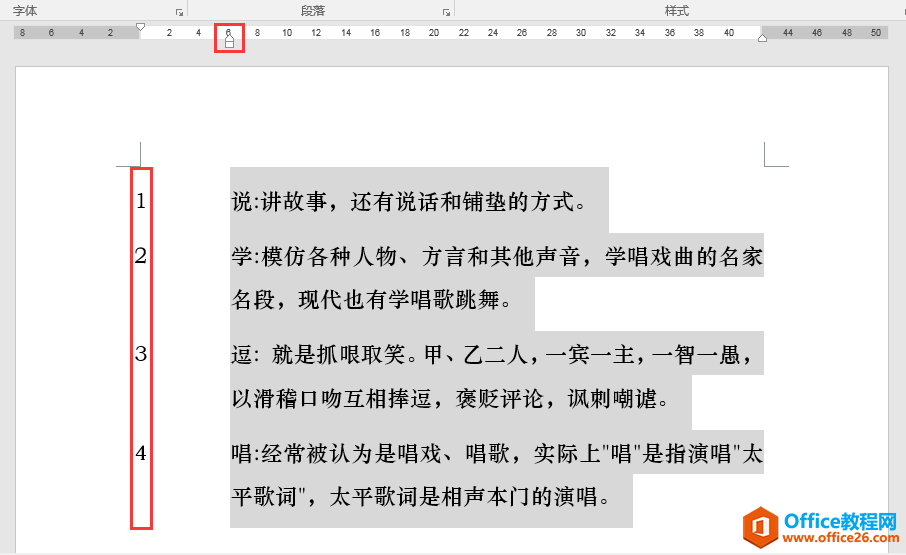Click the line starting with 以滑稽口吻互相捧逗
906x555 pixels.
[x=450, y=398]
